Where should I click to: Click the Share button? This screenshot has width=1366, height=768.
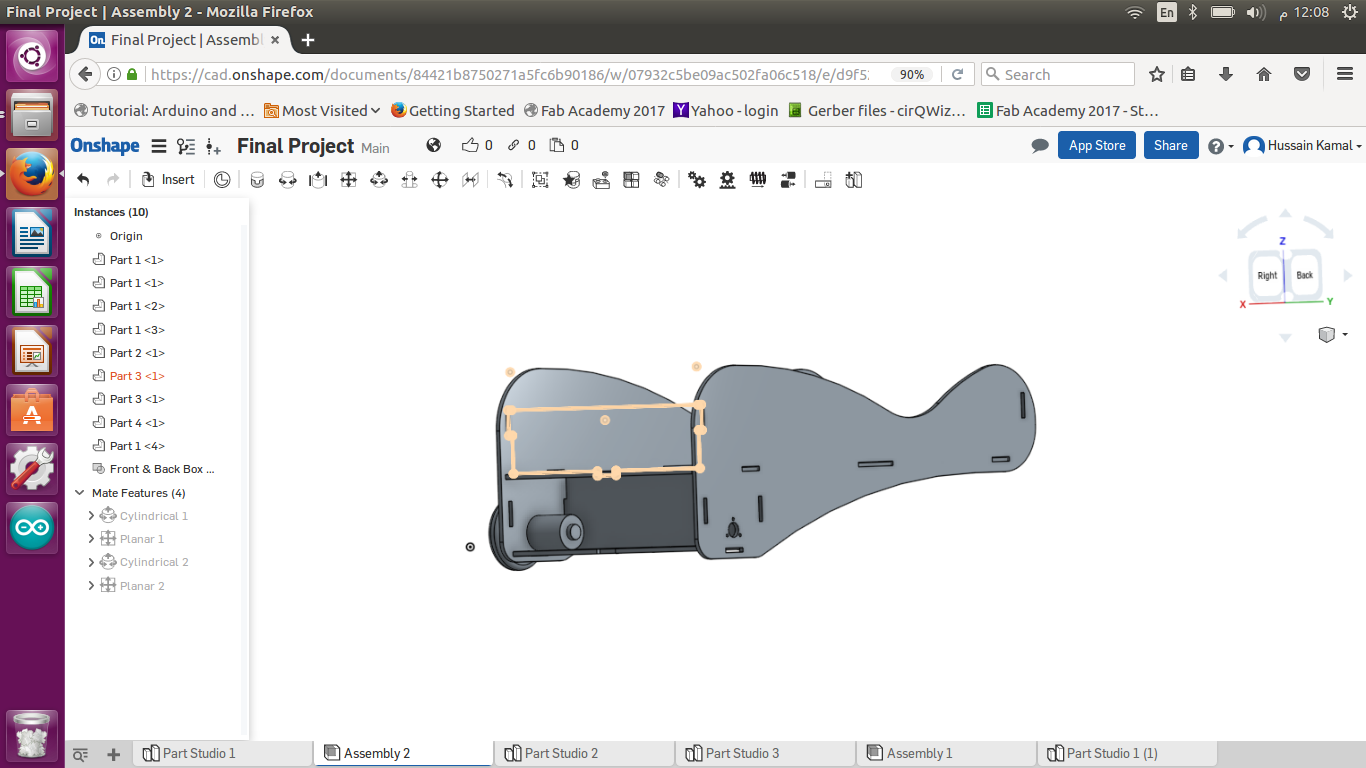[x=1170, y=145]
